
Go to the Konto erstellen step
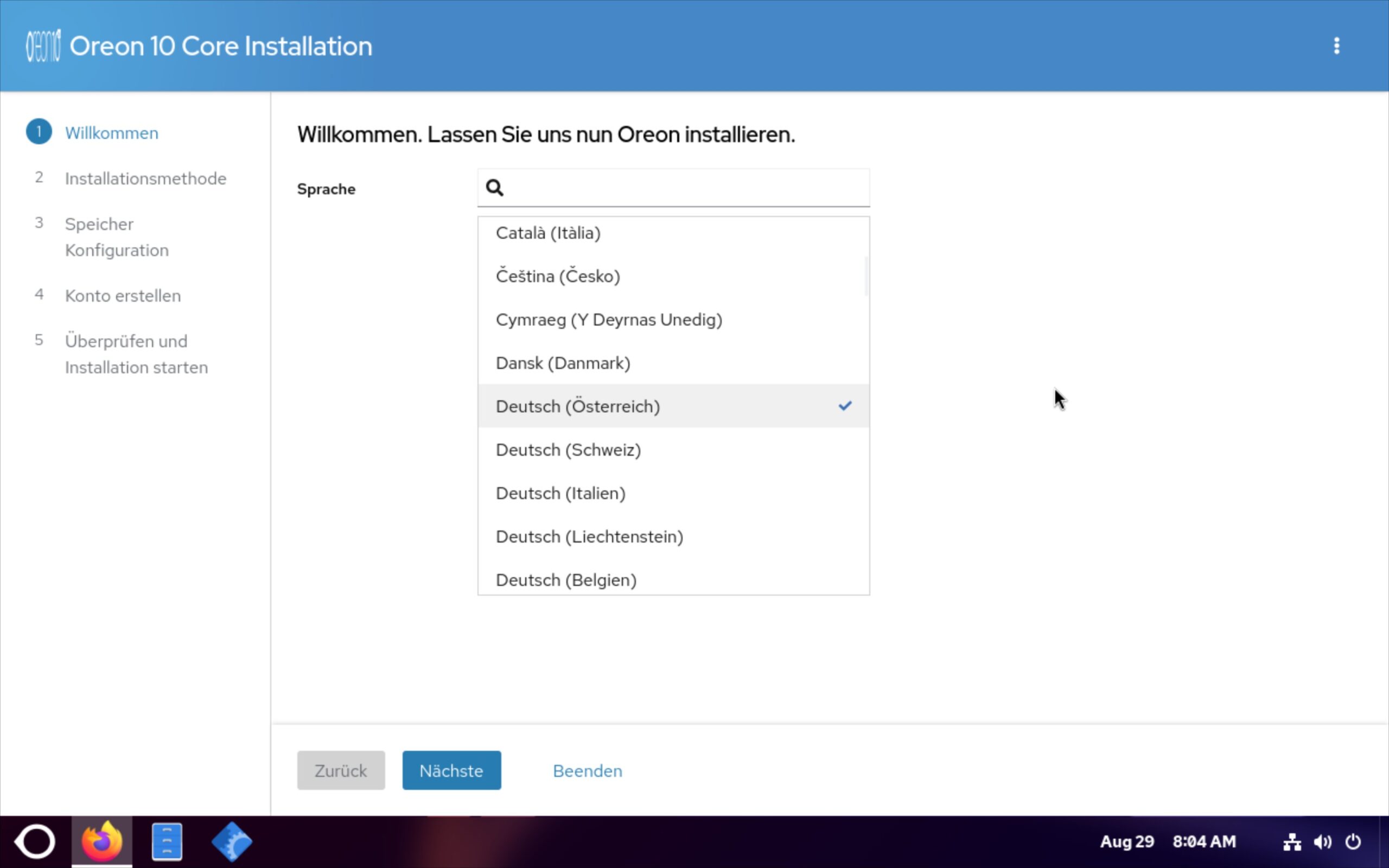pos(123,296)
